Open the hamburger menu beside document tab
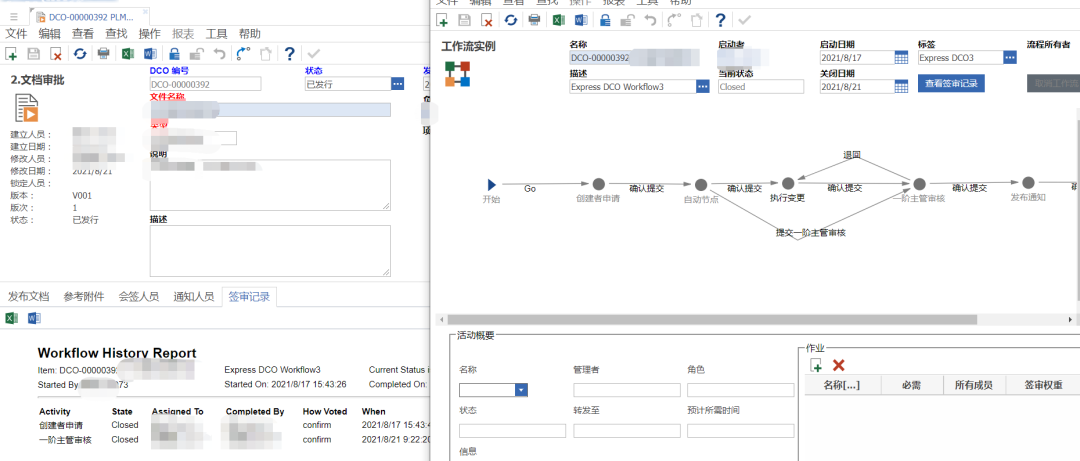Screen dimensions: 1080x461 coord(14,15)
